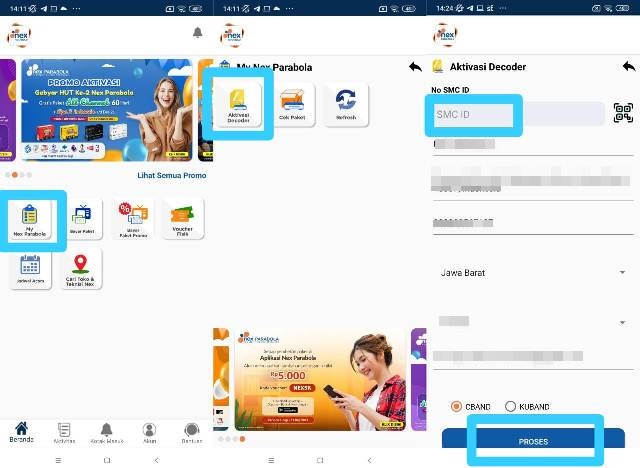Switch to the Beranda tab

[22, 433]
